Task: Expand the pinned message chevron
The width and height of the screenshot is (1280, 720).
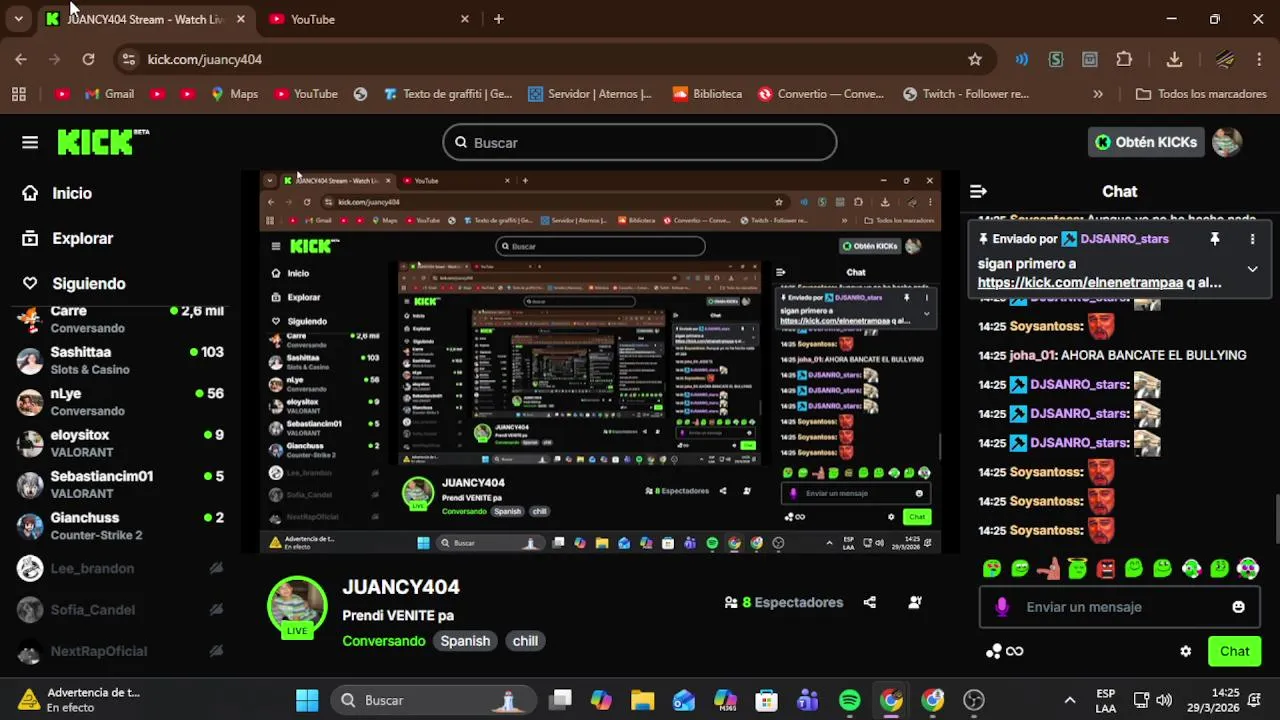Action: click(1252, 269)
